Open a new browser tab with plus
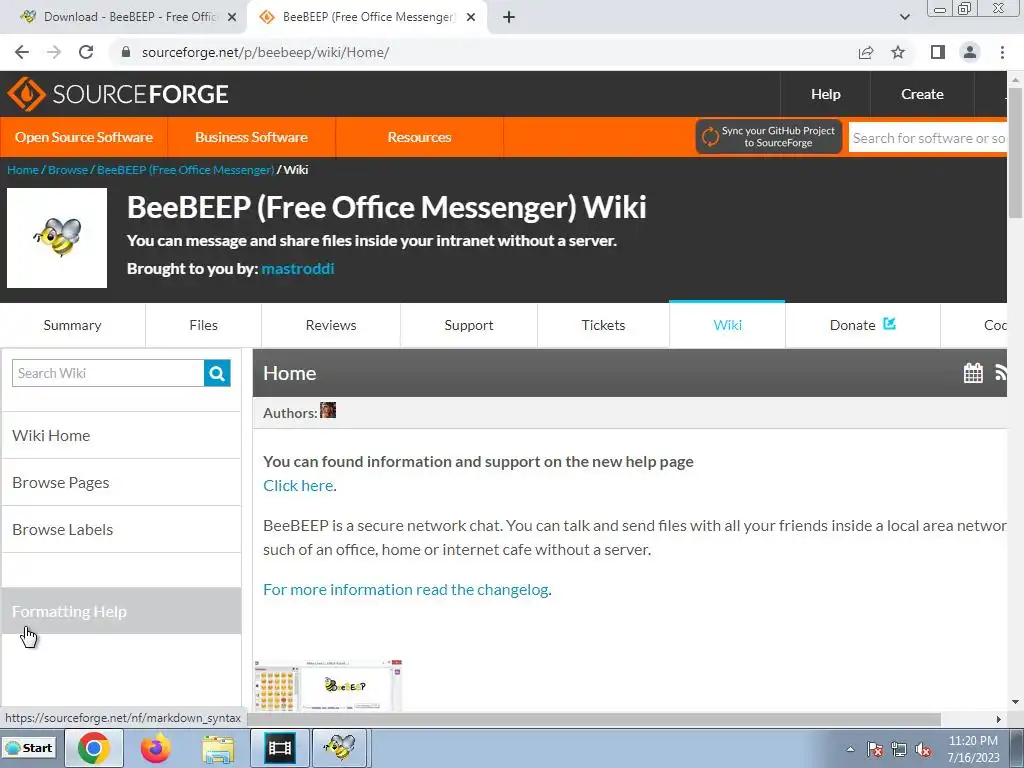 [x=509, y=17]
